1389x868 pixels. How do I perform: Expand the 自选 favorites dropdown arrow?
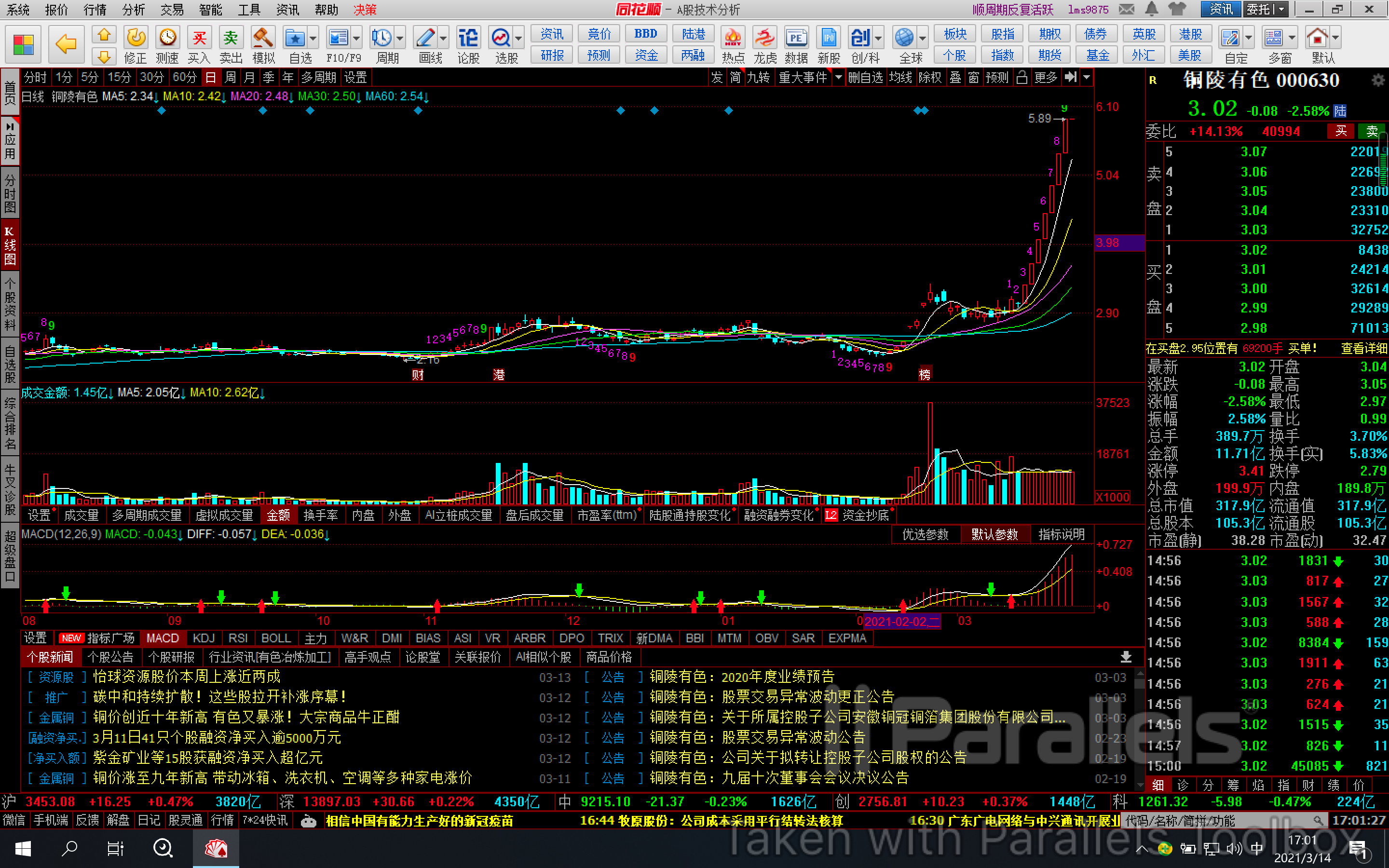[313, 39]
